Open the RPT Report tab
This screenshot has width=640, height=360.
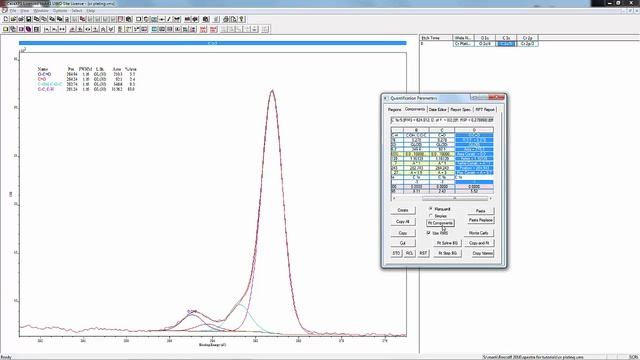click(x=485, y=109)
